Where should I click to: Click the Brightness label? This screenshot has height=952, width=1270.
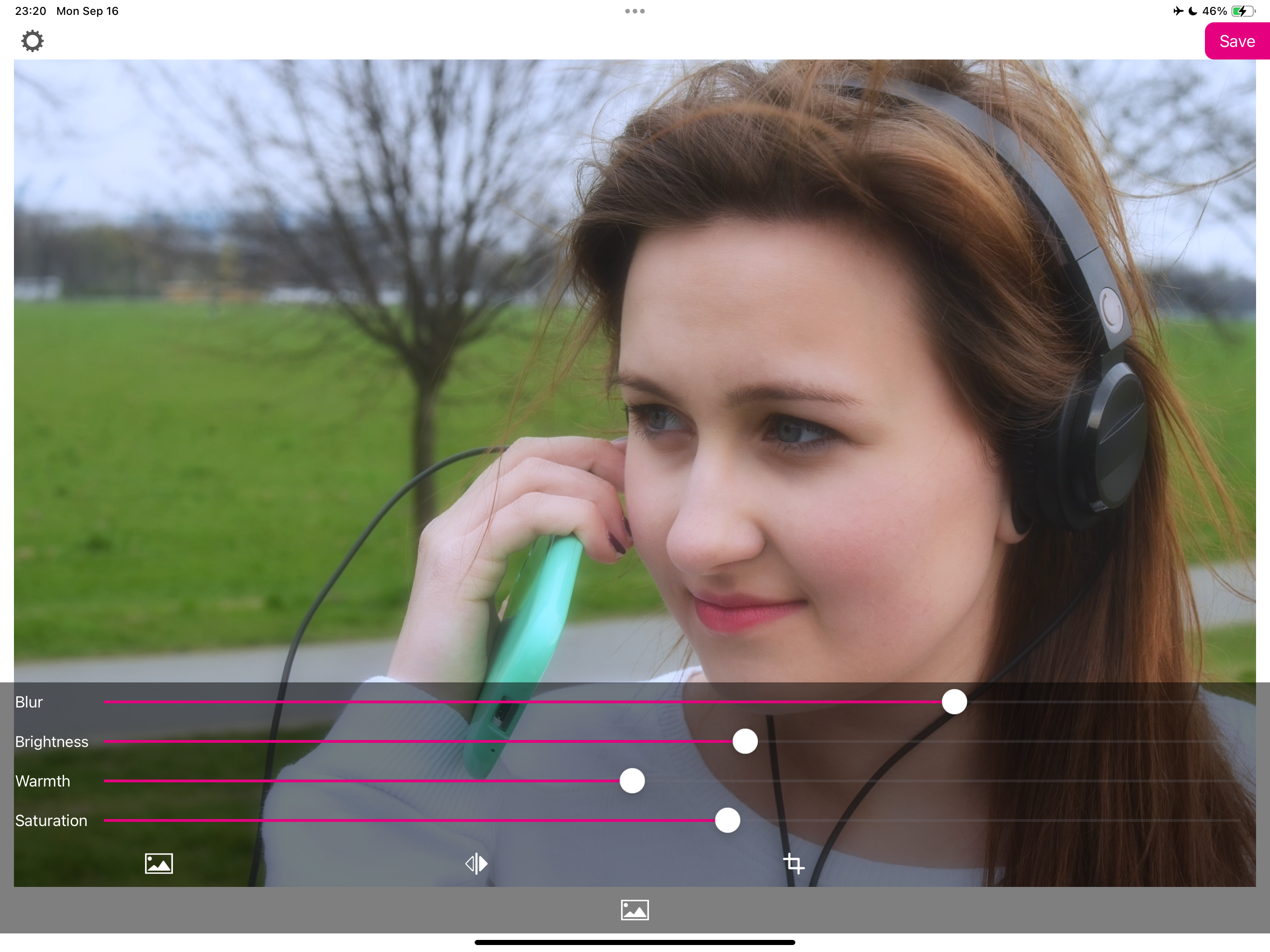[52, 741]
